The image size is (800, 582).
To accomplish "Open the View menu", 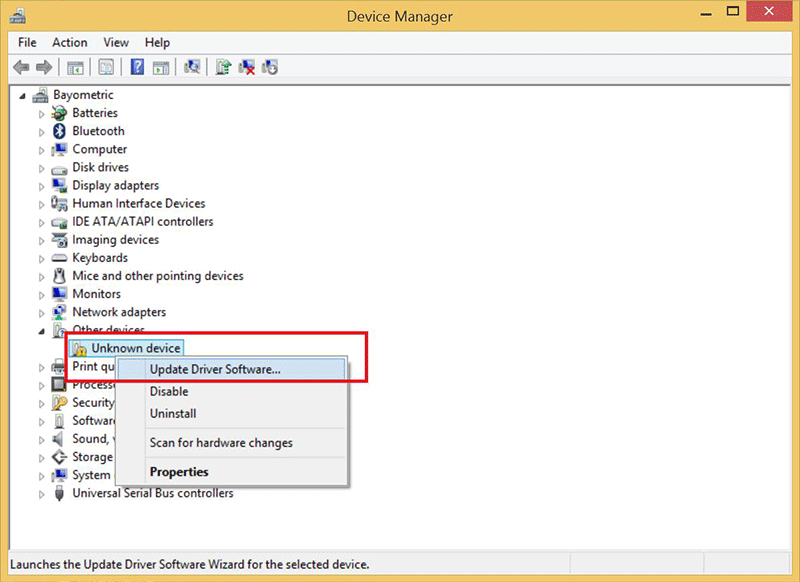I will pyautogui.click(x=115, y=42).
